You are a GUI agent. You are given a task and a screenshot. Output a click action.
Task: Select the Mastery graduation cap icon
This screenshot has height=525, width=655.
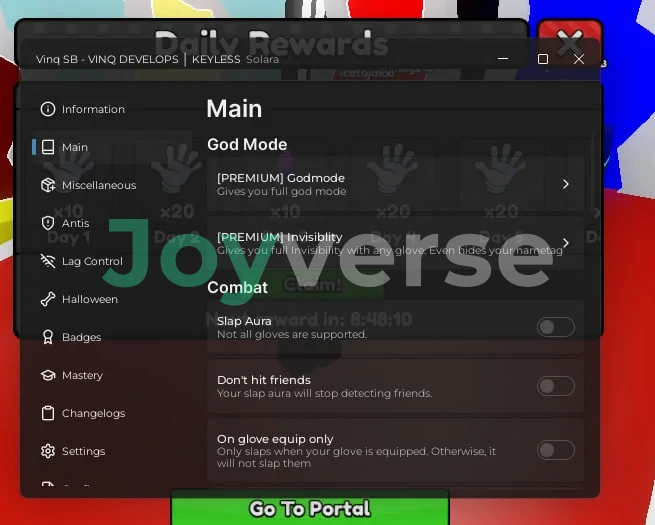pyautogui.click(x=47, y=375)
